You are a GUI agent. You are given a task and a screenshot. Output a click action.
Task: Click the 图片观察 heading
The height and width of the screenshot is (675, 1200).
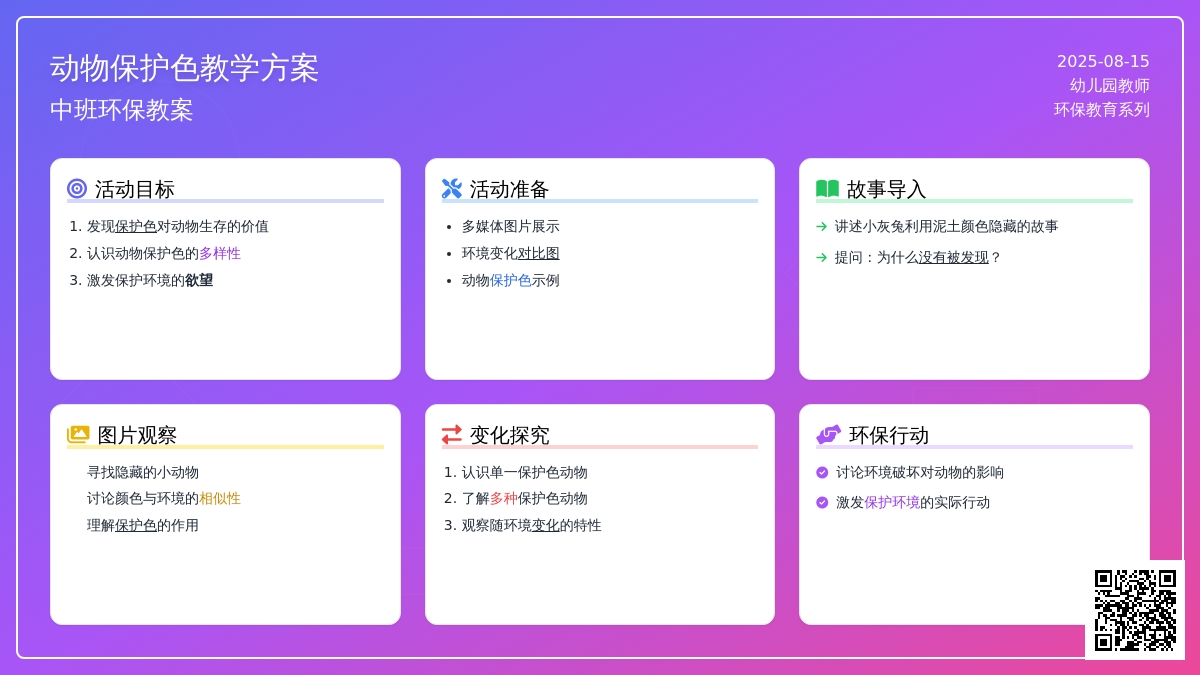tap(137, 435)
